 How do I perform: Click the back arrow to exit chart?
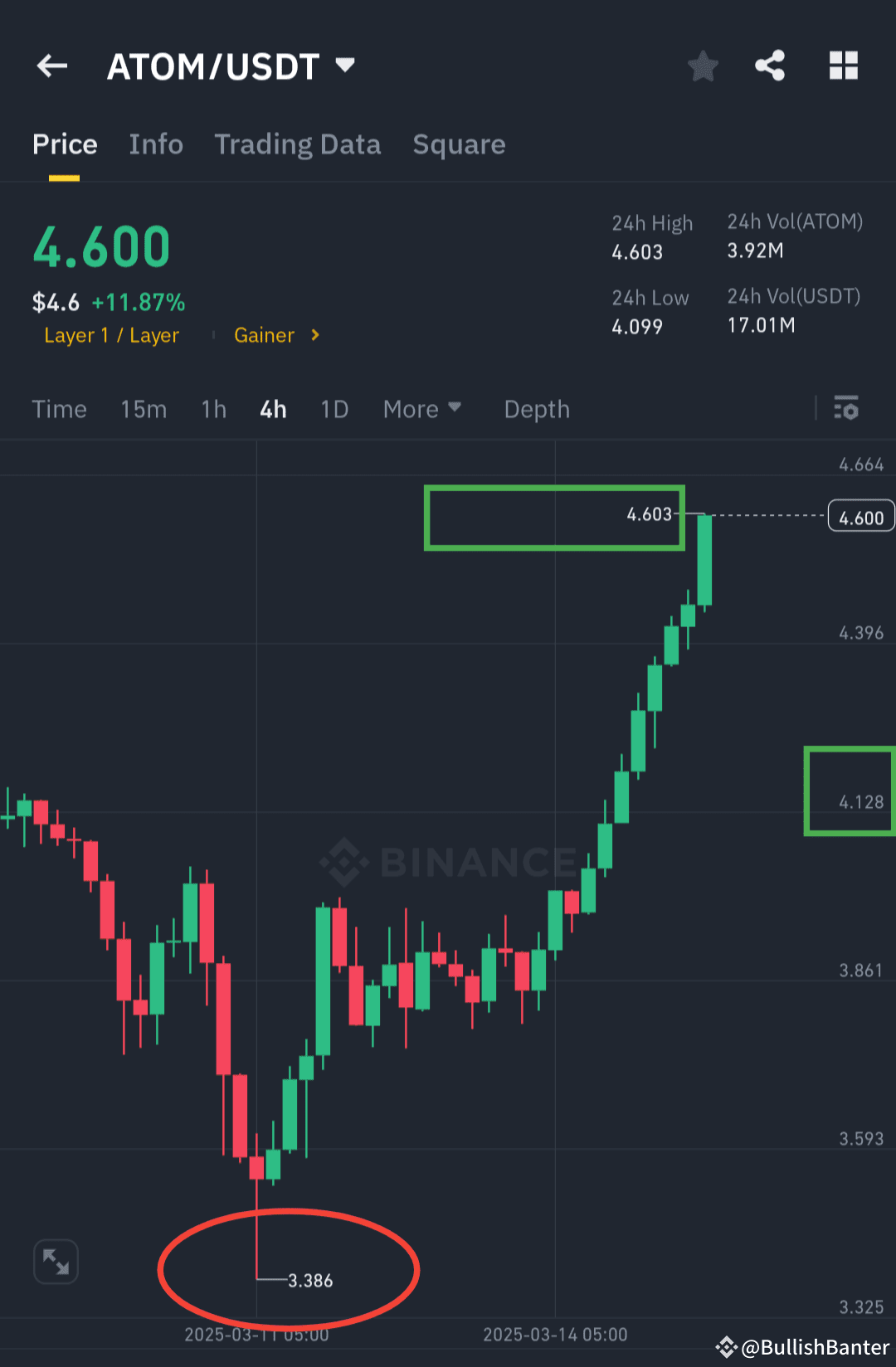tap(51, 66)
